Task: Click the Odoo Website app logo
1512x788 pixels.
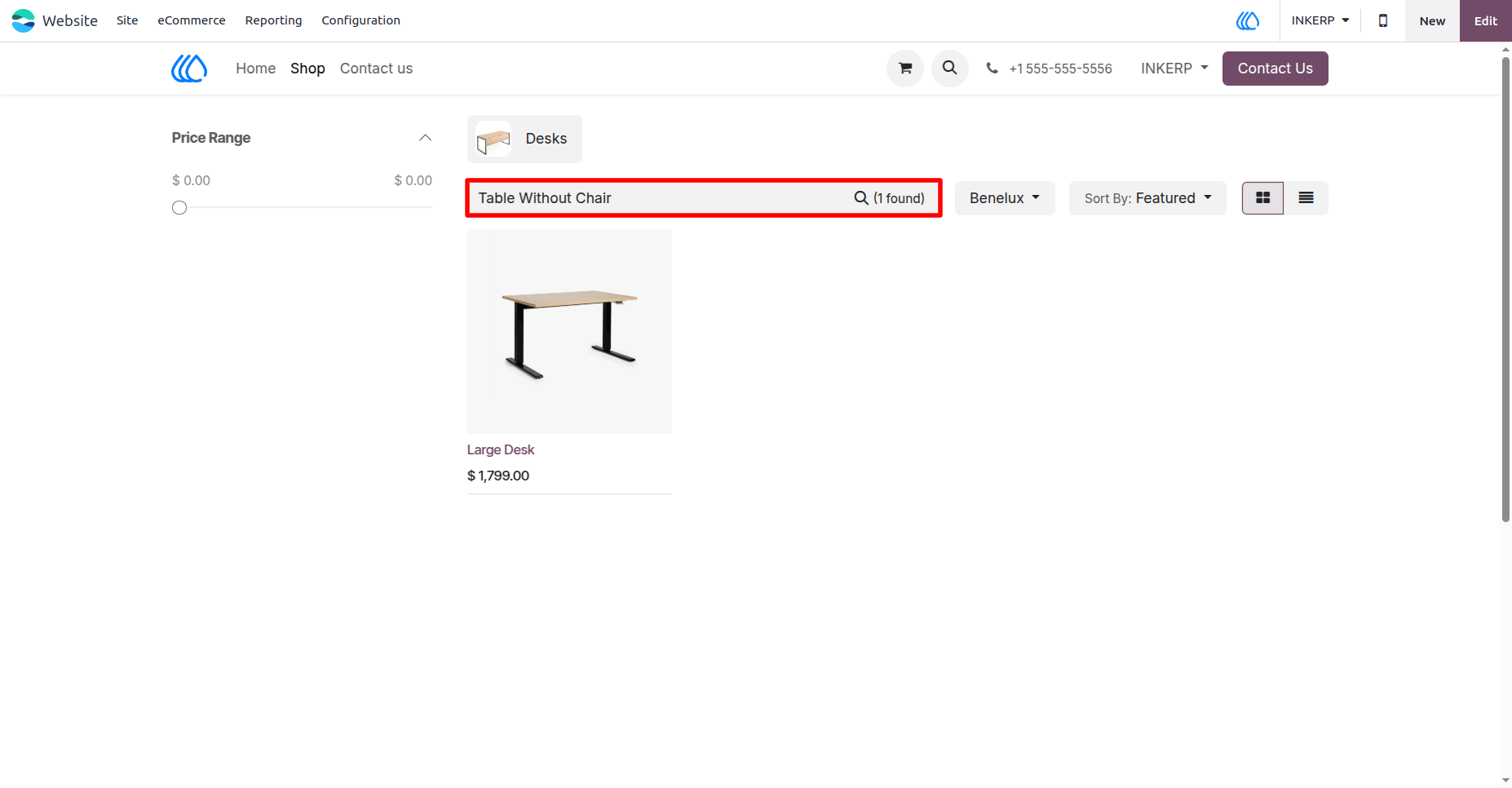Action: coord(23,20)
